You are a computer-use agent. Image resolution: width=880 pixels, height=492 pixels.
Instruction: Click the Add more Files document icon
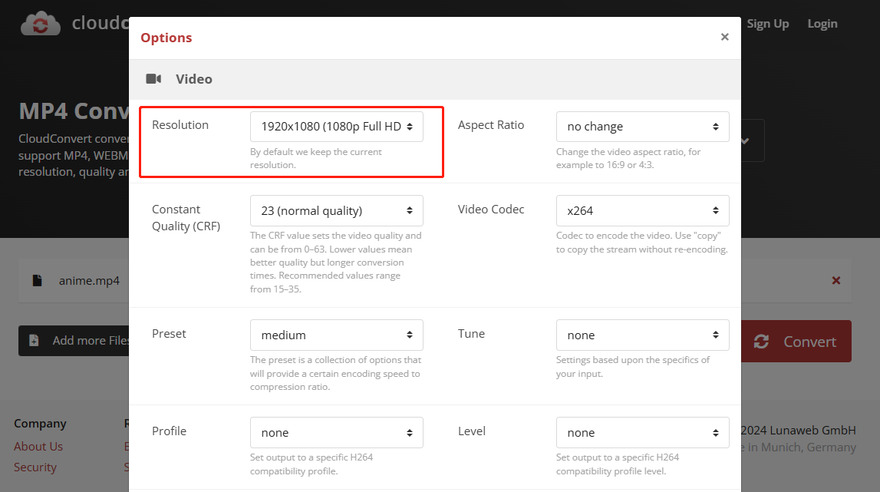(x=34, y=341)
